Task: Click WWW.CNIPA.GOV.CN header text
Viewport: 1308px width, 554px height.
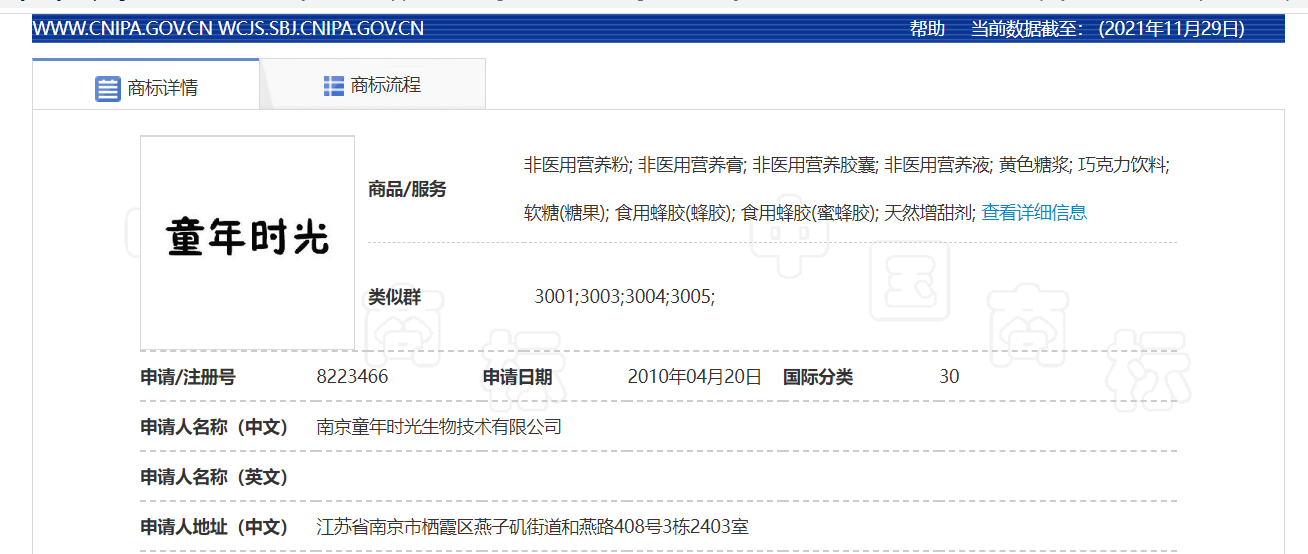Action: (123, 29)
